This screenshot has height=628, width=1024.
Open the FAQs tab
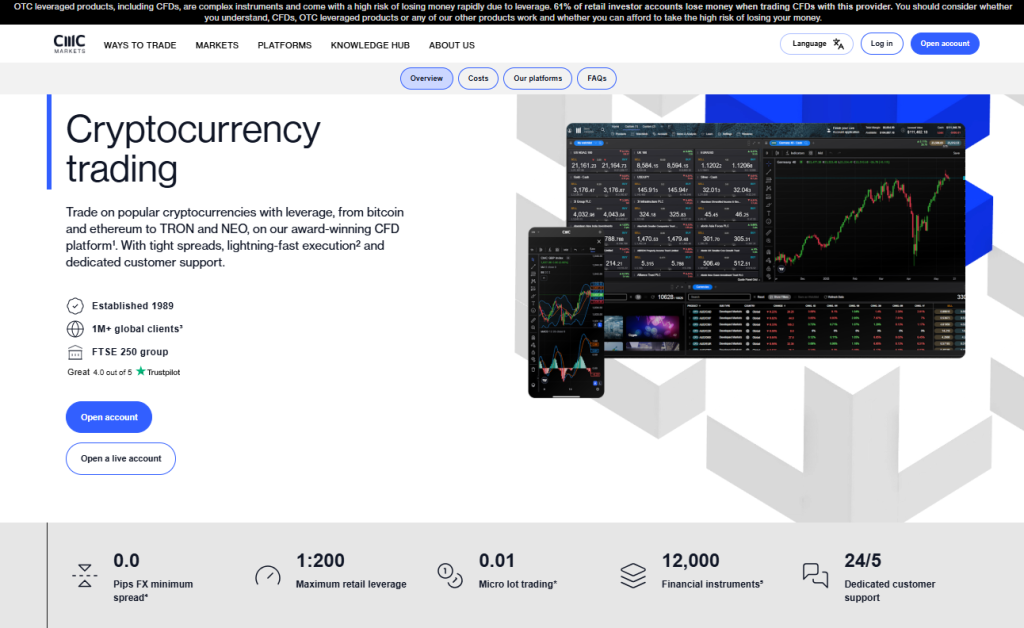[597, 78]
